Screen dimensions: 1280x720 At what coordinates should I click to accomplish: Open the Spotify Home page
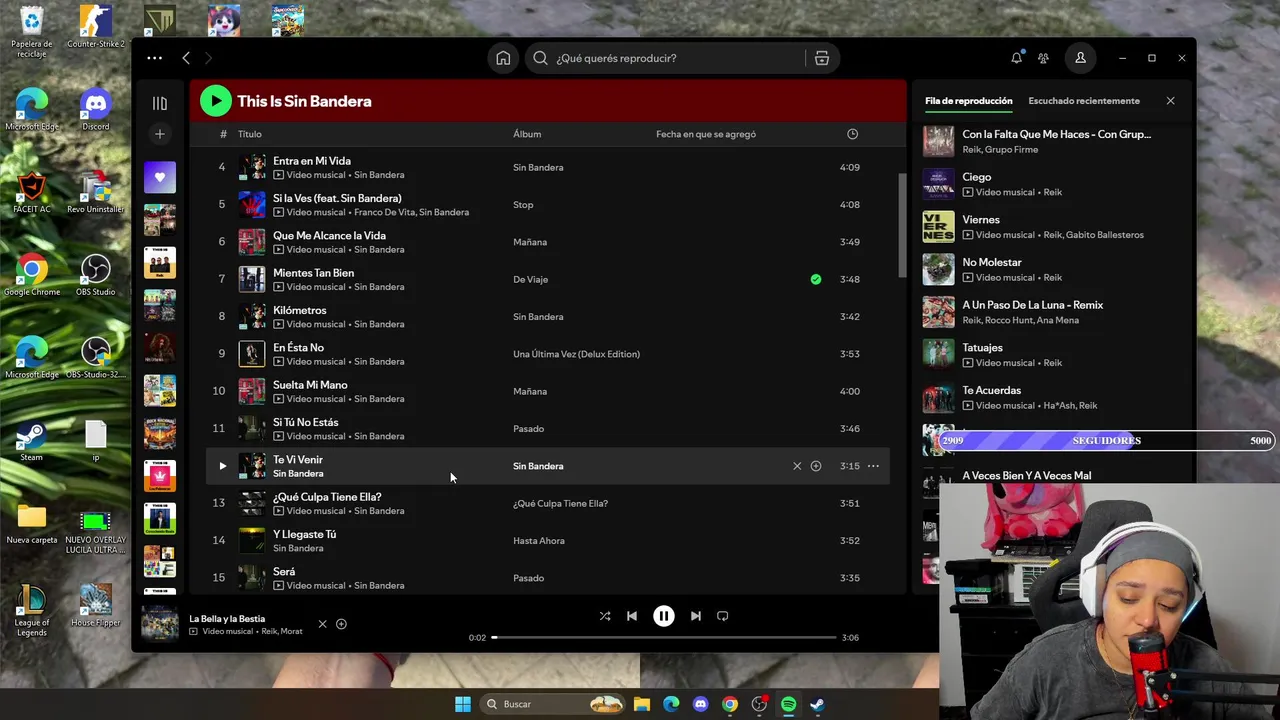point(503,58)
